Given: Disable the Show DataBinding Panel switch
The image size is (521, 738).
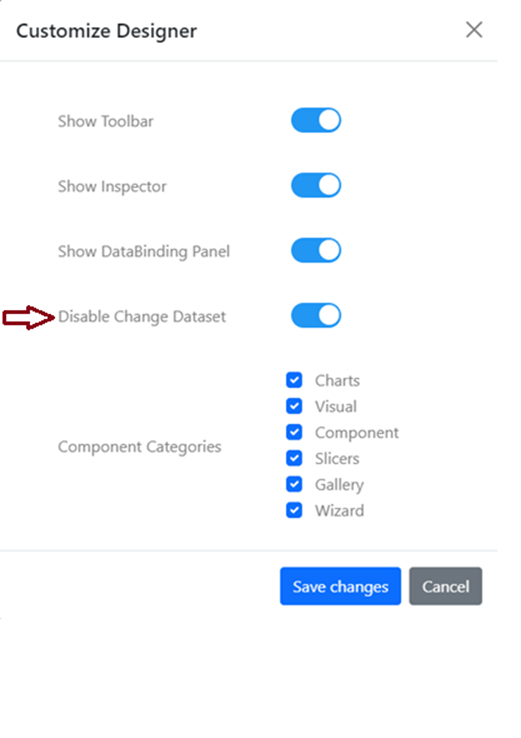Looking at the screenshot, I should point(316,250).
